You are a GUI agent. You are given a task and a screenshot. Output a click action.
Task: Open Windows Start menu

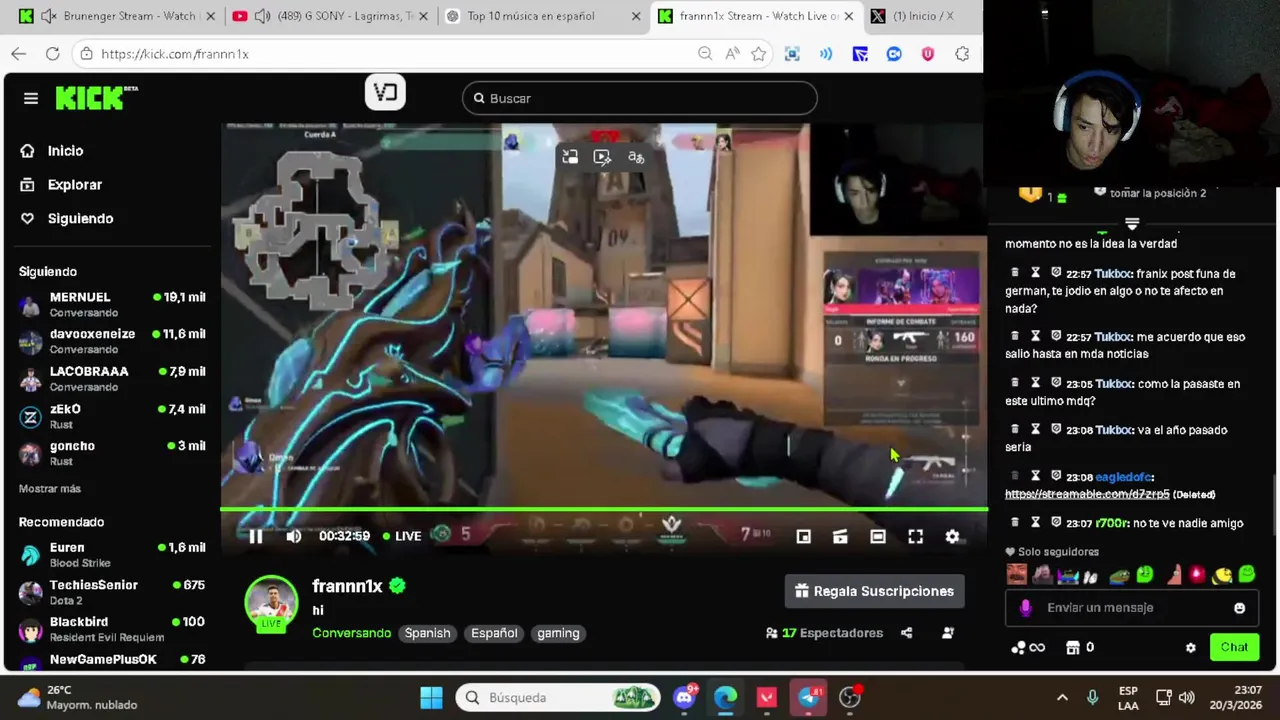431,698
